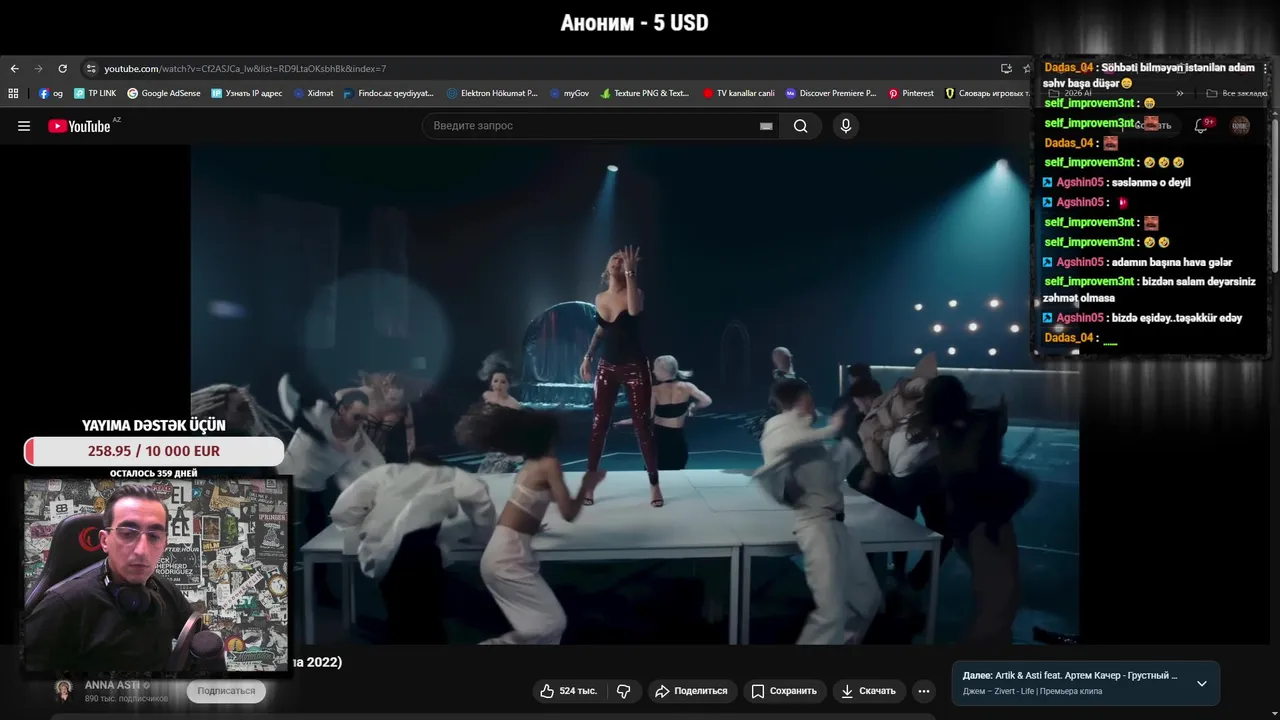Open more actions three-dot menu

[x=924, y=691]
